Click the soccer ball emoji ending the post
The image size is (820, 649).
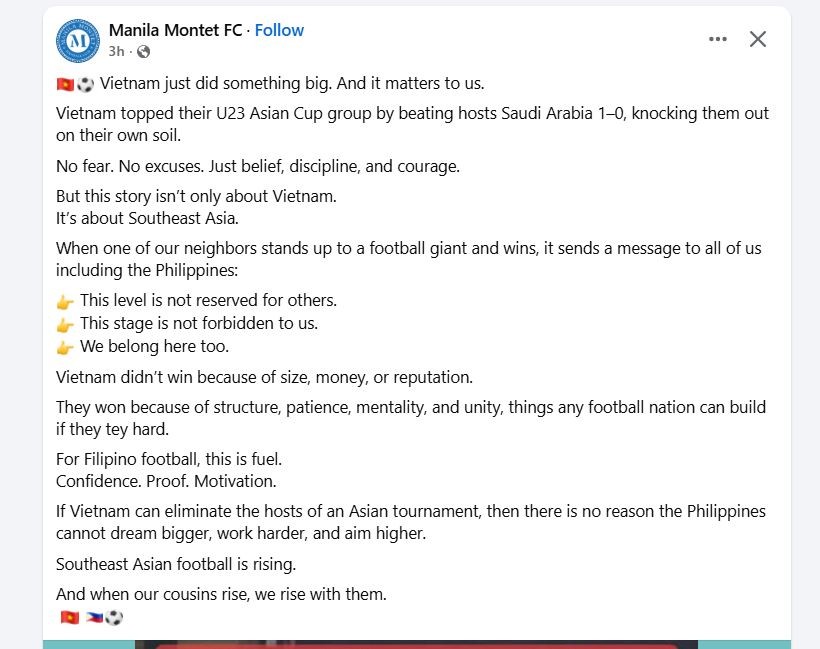coord(114,618)
